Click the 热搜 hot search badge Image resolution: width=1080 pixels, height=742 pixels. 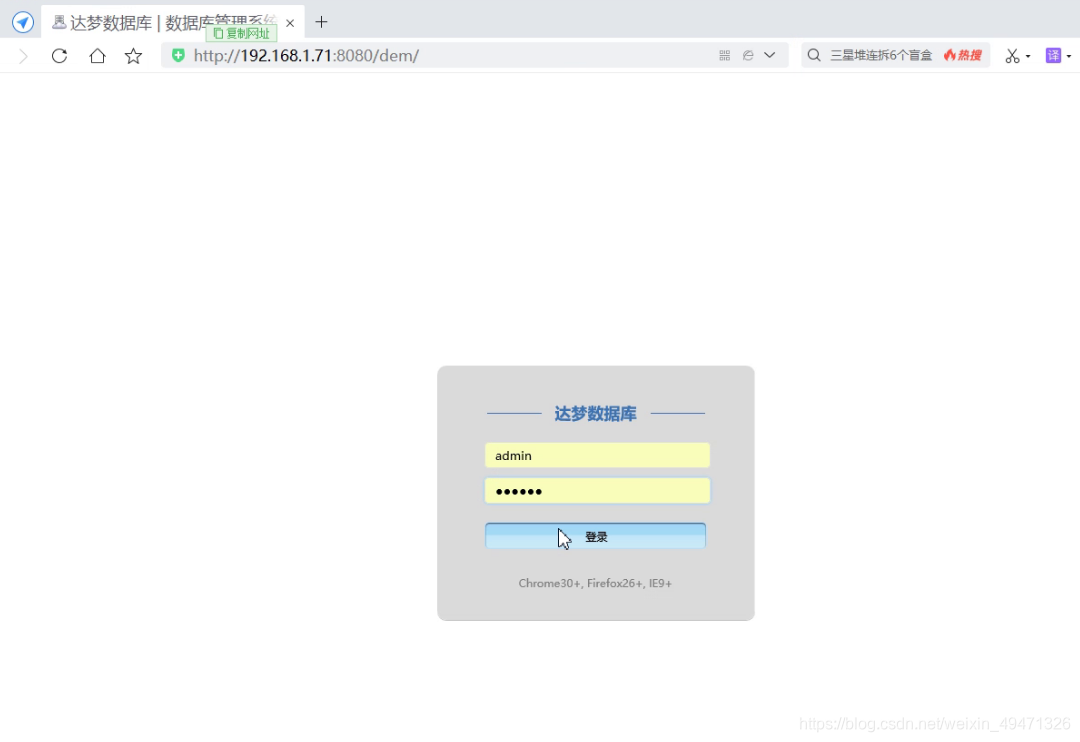coord(963,55)
